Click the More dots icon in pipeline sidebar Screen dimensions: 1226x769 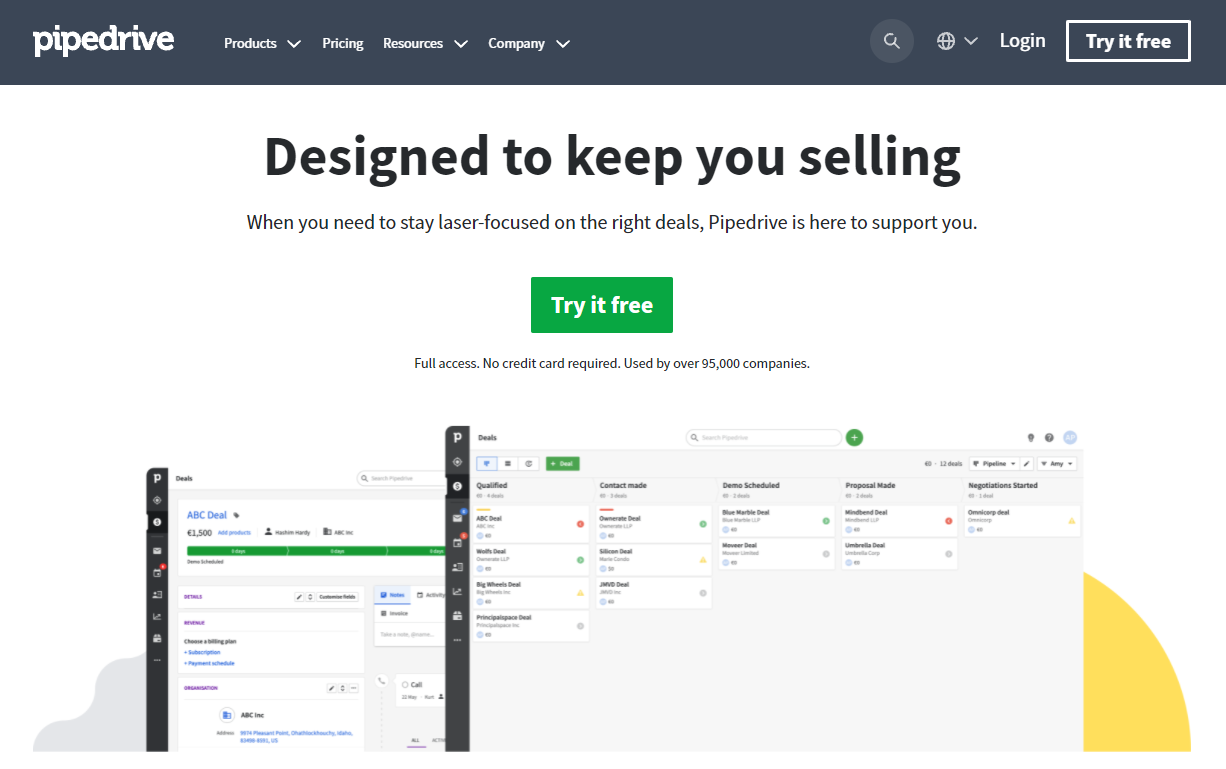(x=457, y=639)
